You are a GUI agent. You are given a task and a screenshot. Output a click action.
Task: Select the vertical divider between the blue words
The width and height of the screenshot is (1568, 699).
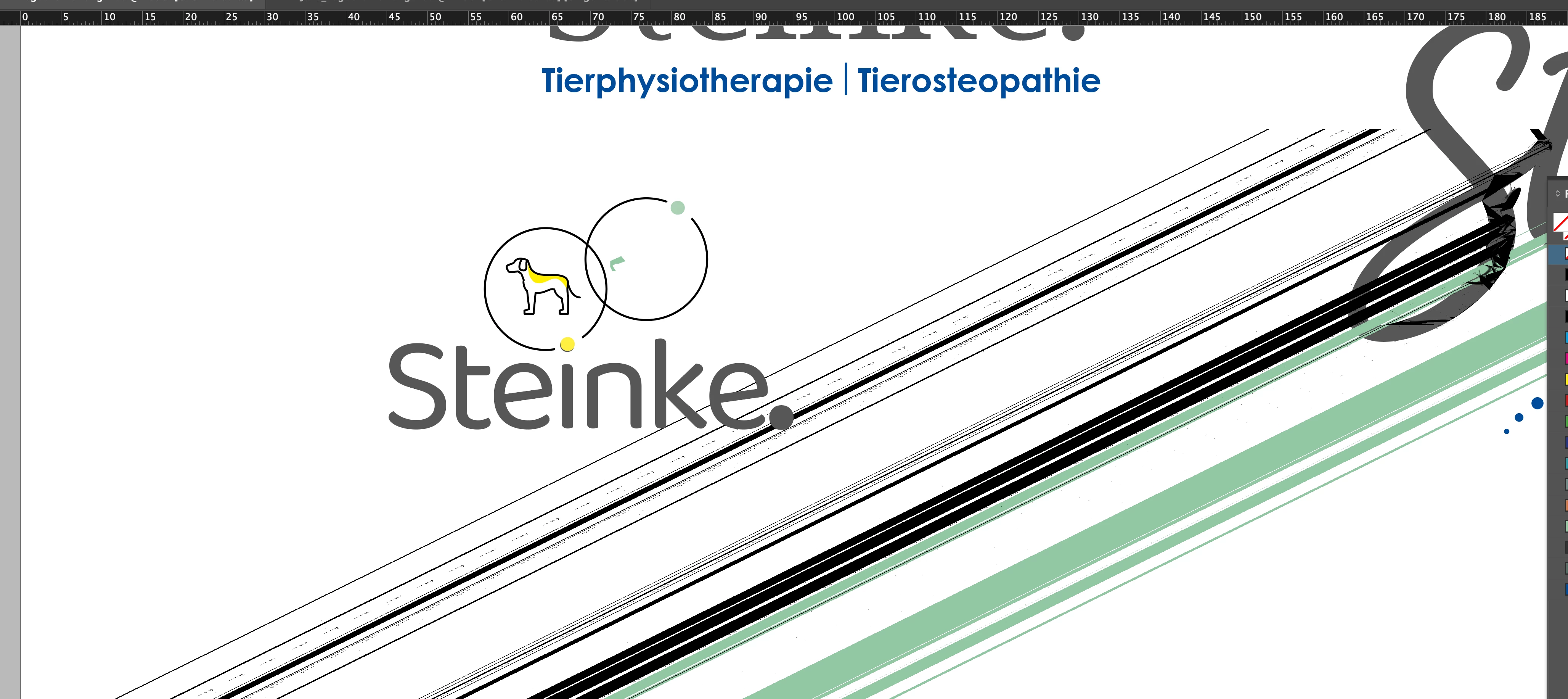[845, 80]
